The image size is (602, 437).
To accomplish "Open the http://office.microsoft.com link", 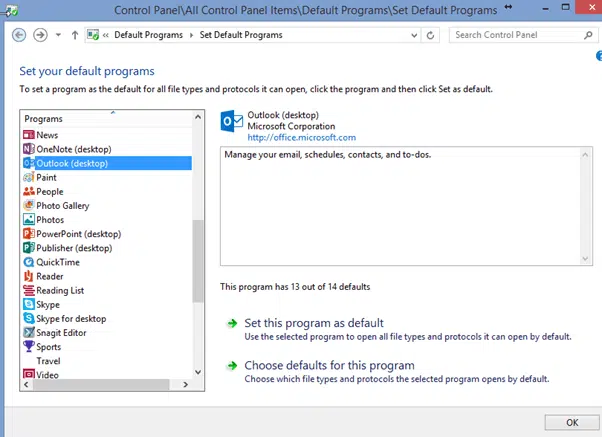I will [301, 137].
